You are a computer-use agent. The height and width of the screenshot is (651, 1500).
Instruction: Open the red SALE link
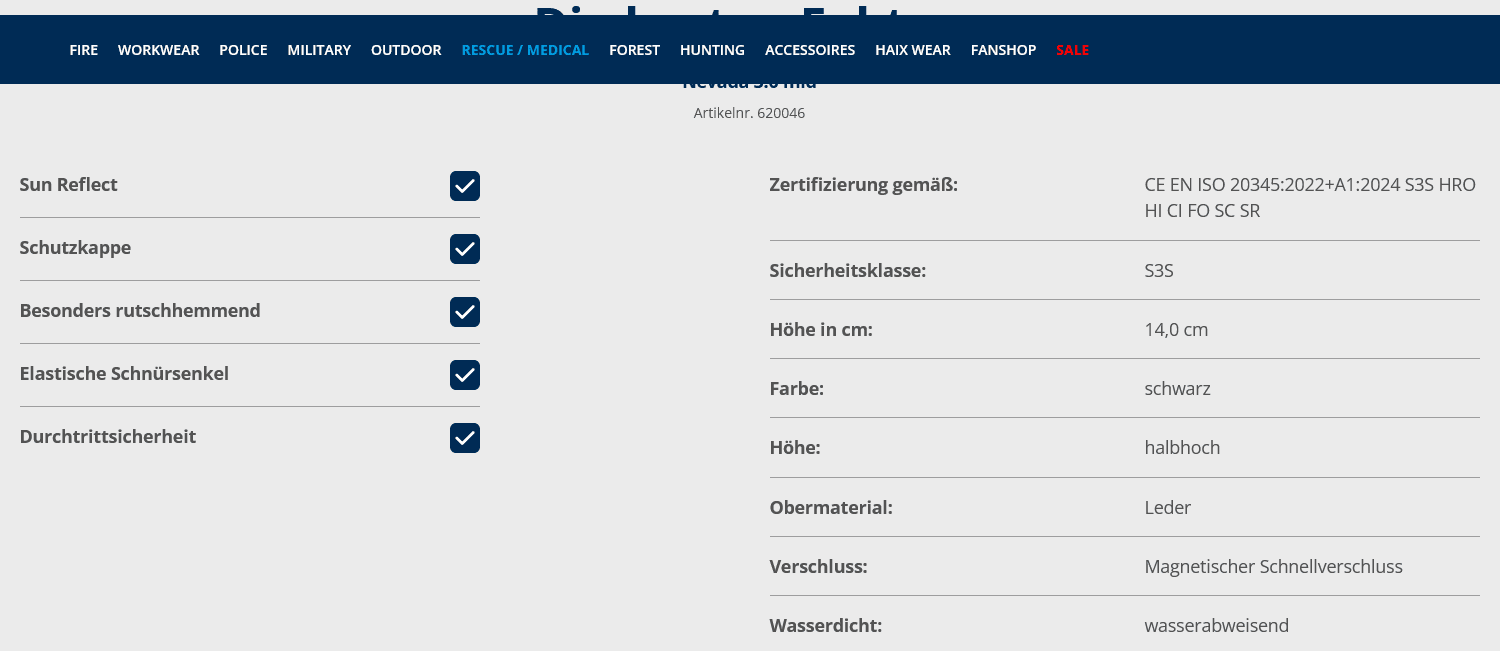pyautogui.click(x=1072, y=50)
